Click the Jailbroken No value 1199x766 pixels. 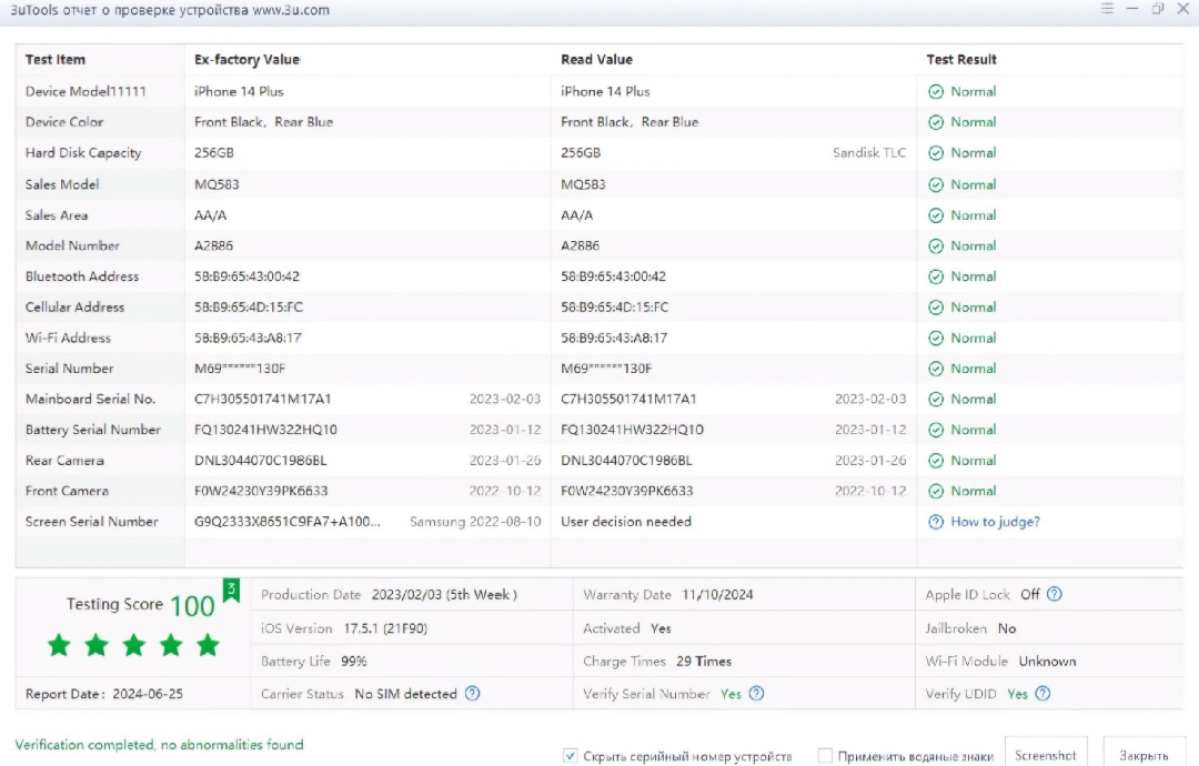1007,628
